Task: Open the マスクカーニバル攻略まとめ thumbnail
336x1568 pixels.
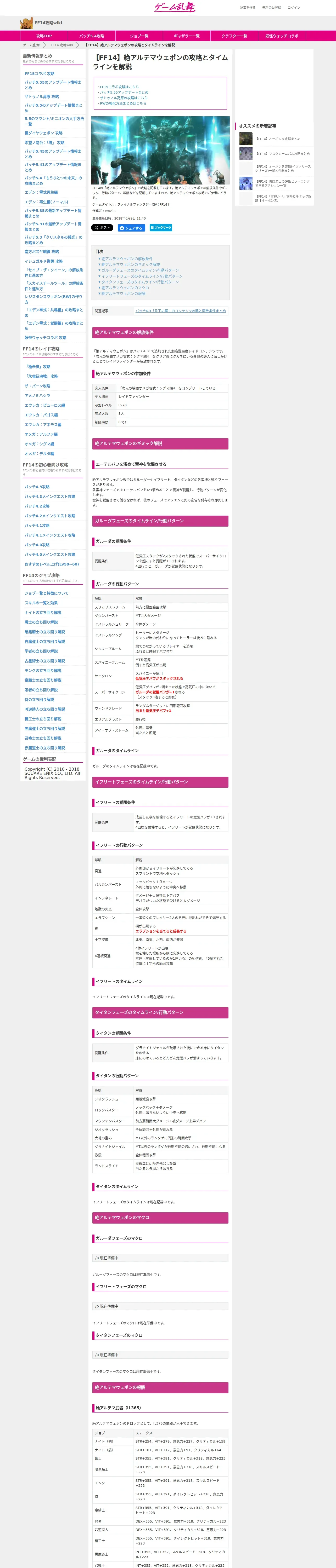Action: (x=246, y=153)
